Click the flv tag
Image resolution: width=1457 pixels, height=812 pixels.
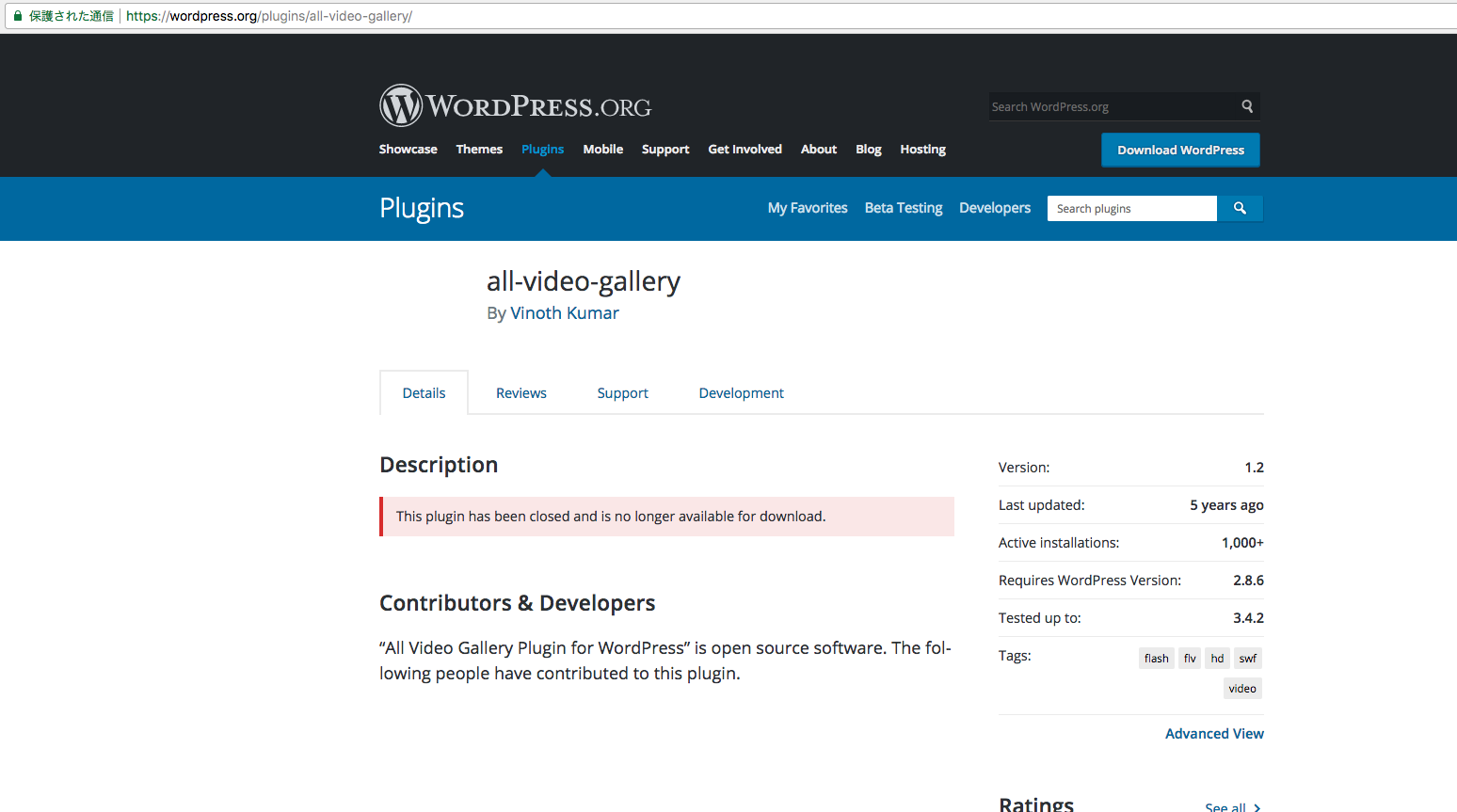(x=1190, y=659)
